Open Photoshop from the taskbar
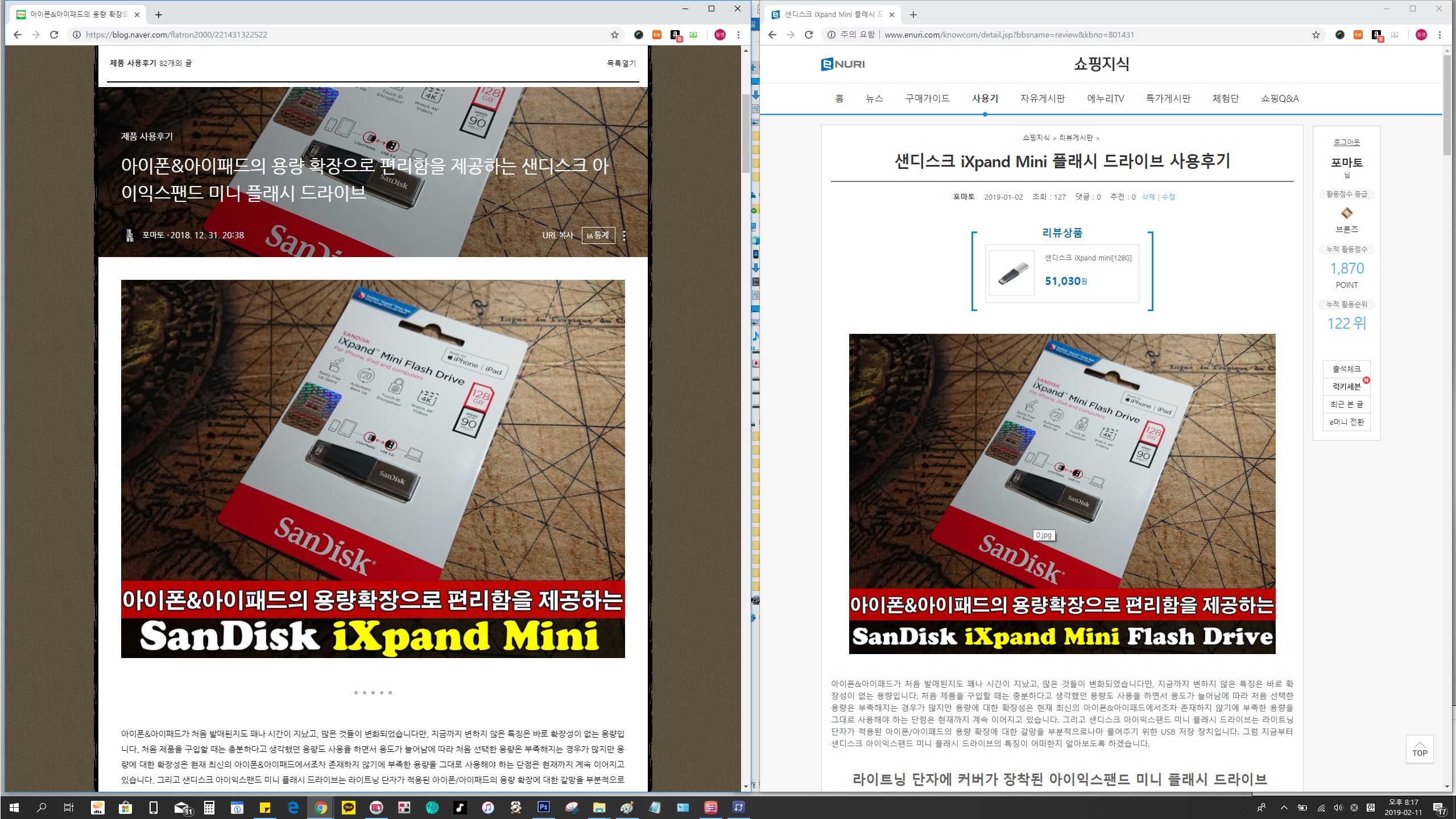This screenshot has height=819, width=1456. [543, 807]
